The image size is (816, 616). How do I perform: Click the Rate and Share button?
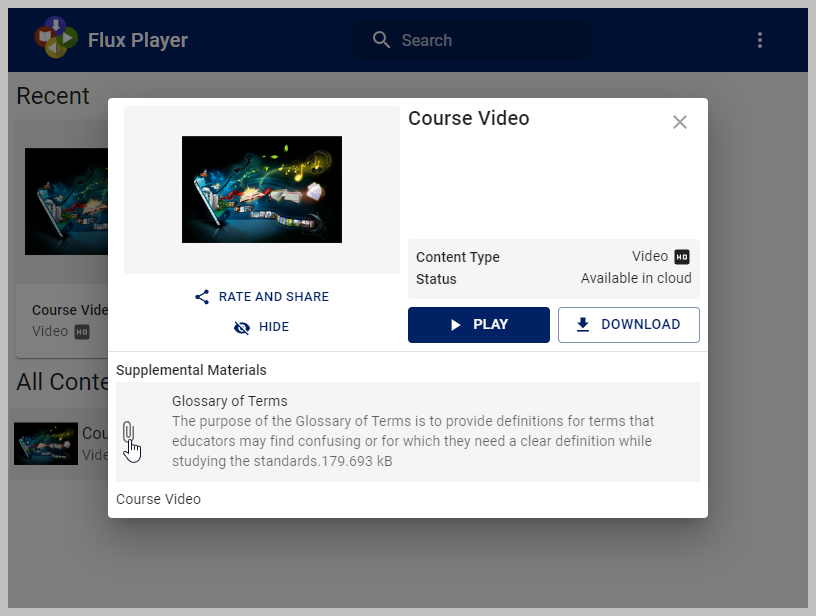pos(262,297)
